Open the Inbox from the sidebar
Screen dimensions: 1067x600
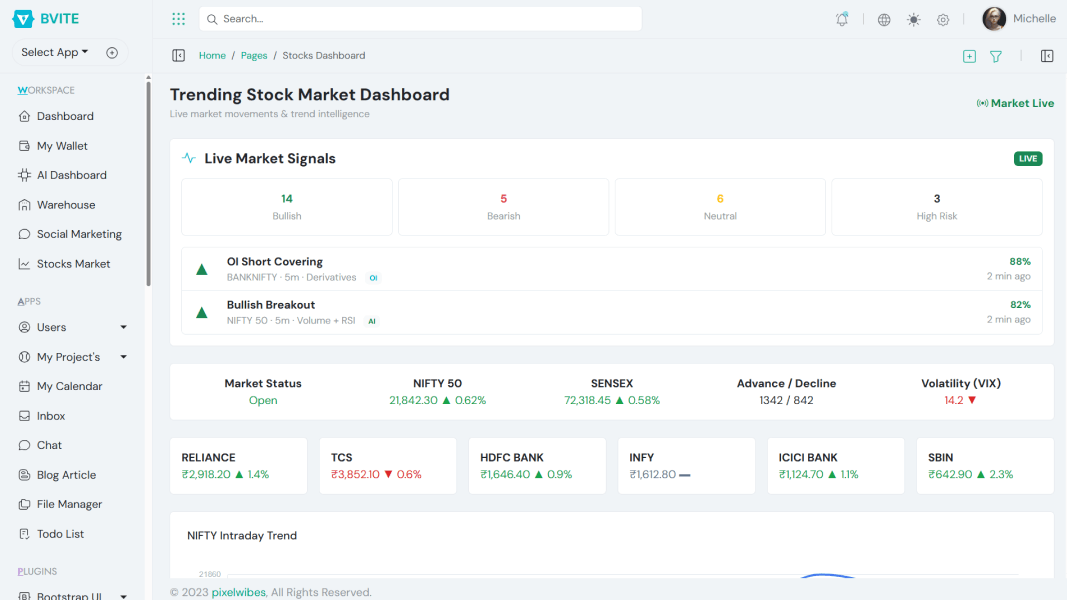[50, 415]
